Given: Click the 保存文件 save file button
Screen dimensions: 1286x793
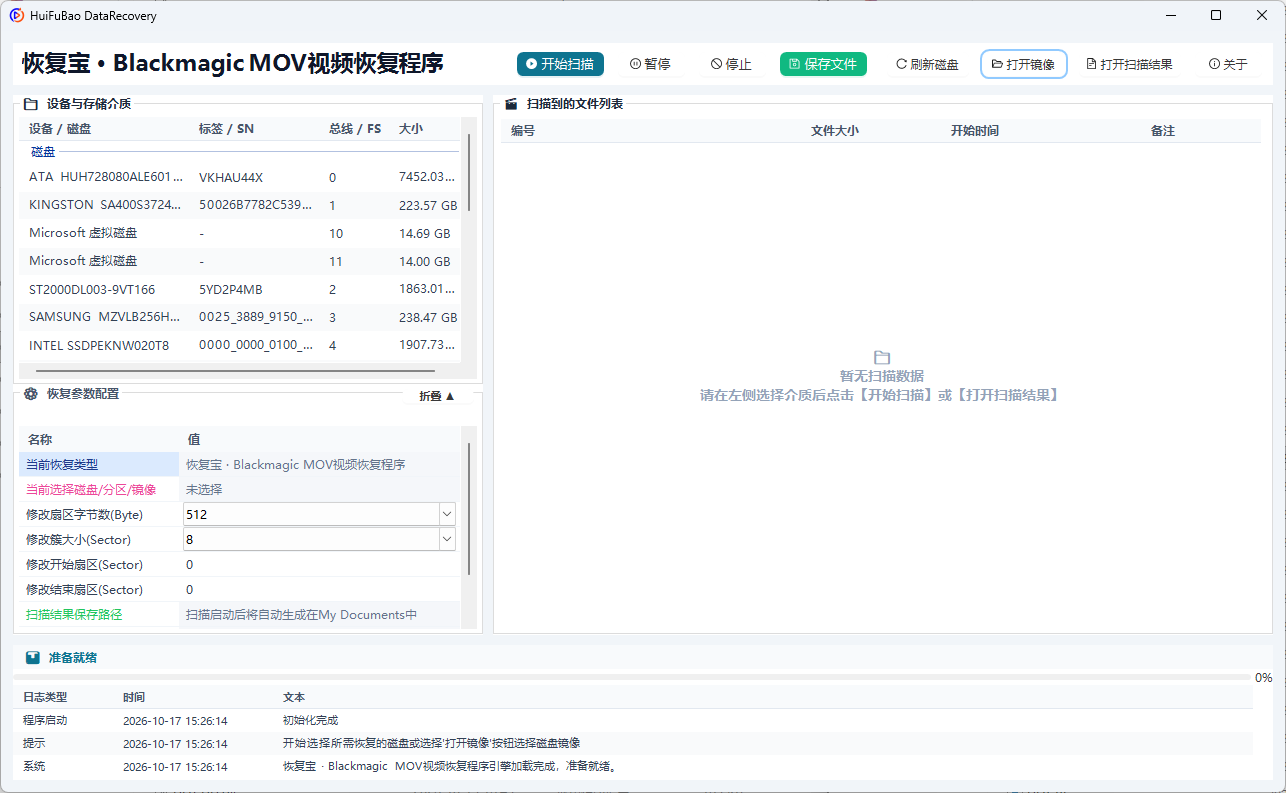Looking at the screenshot, I should (823, 64).
